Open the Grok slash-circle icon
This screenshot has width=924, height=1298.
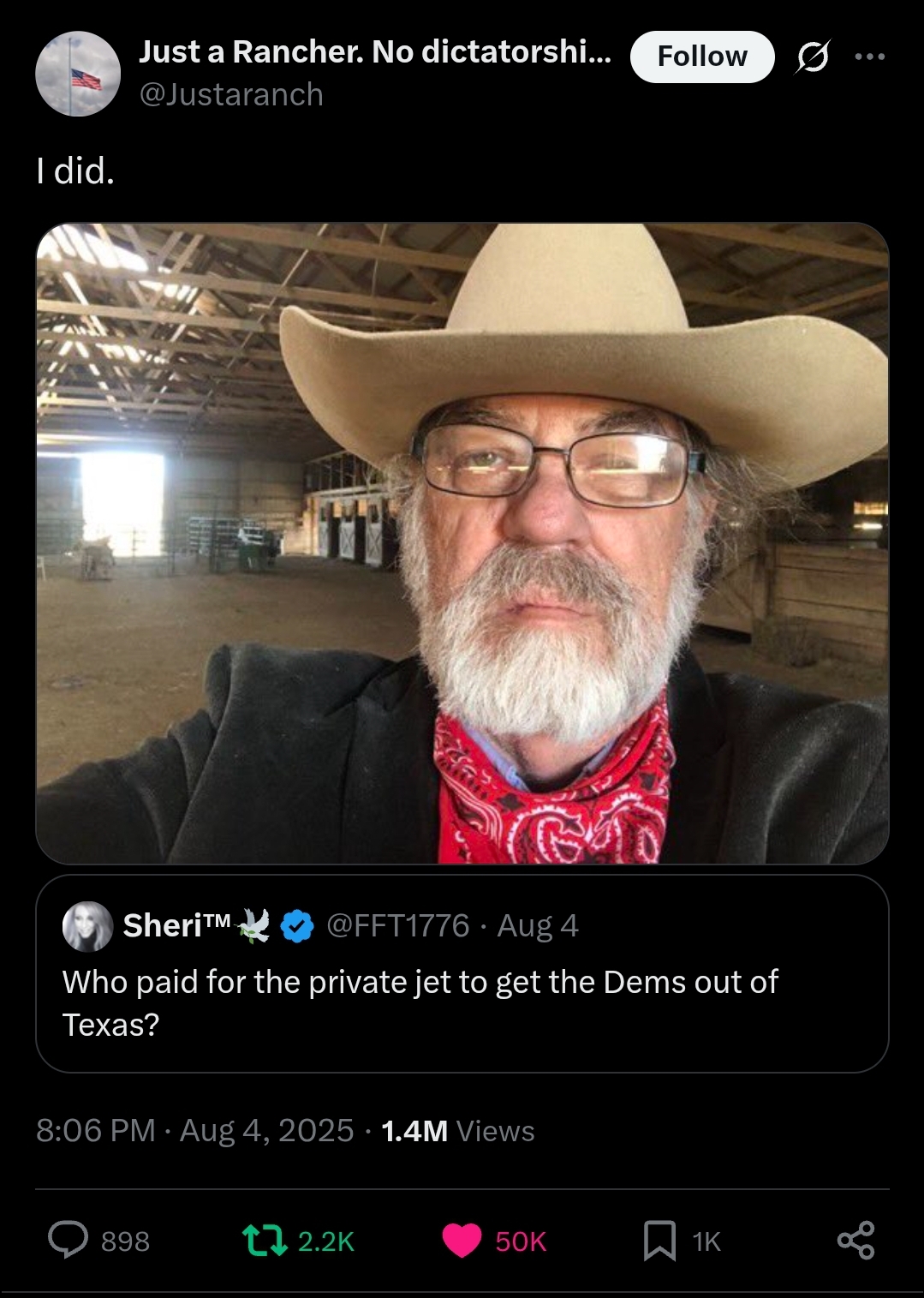pos(812,57)
